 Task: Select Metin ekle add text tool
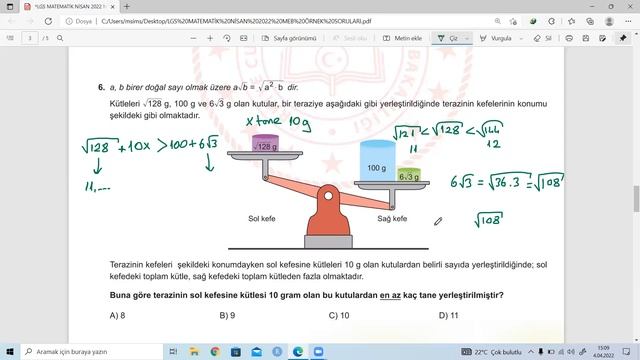click(x=402, y=38)
